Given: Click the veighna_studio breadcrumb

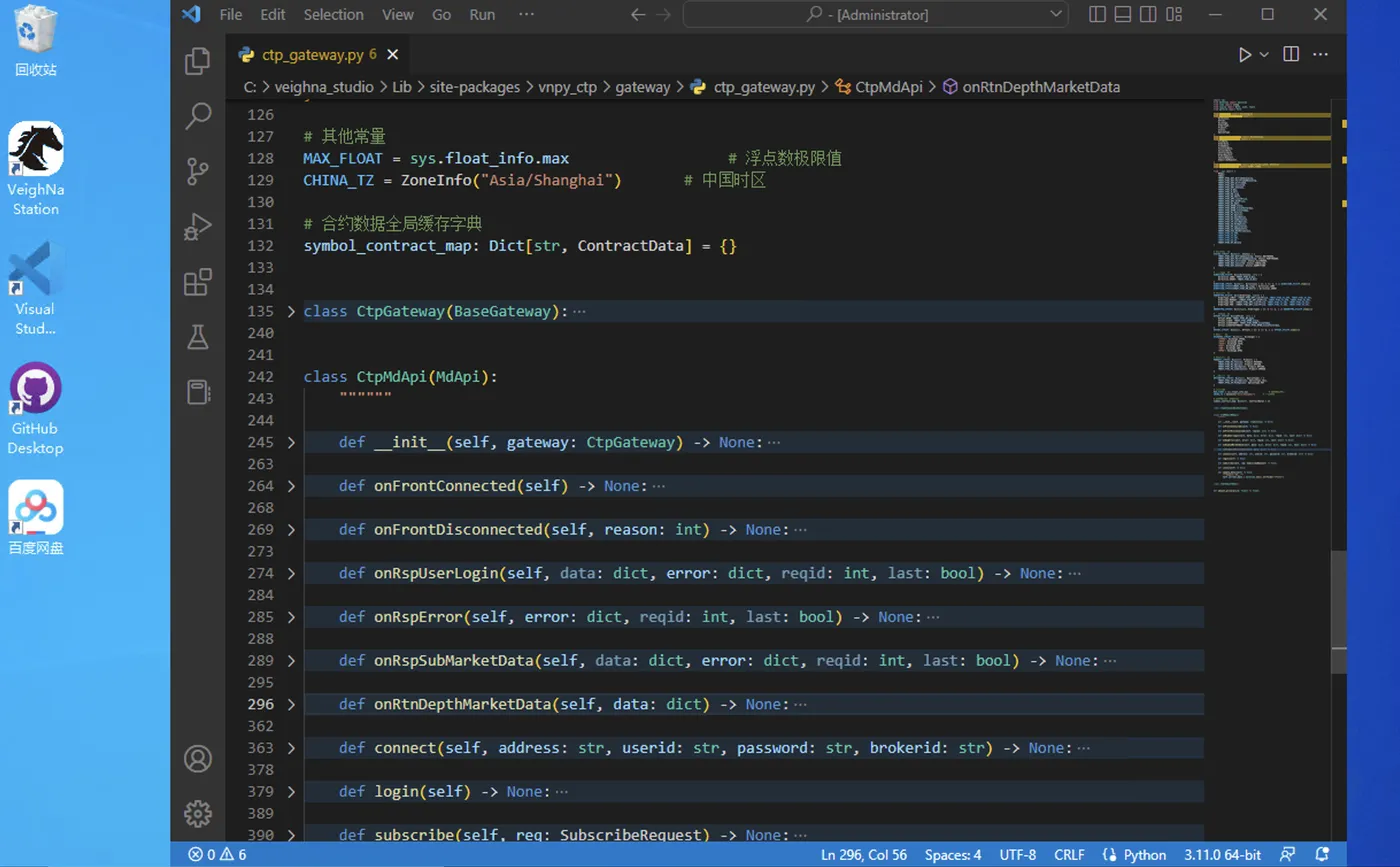Looking at the screenshot, I should tap(322, 87).
